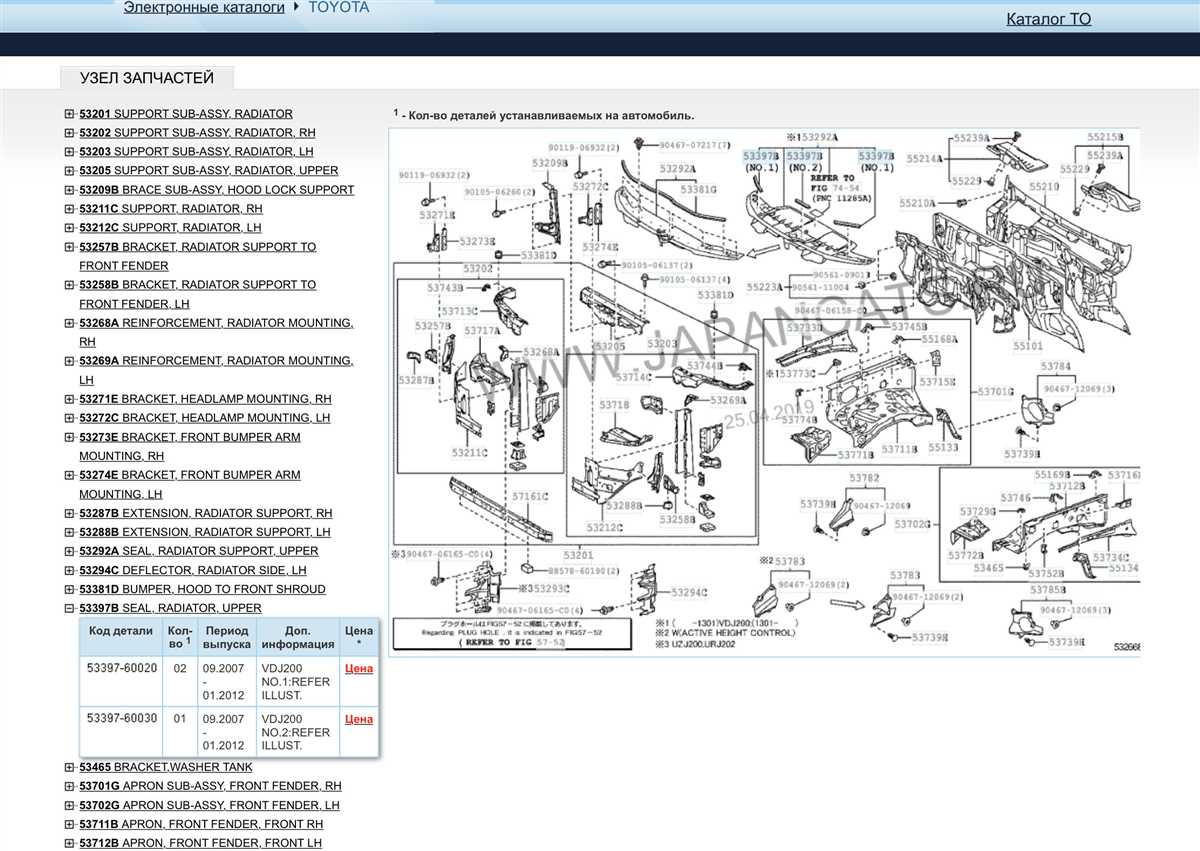Expand the 53292A SEAL, RADIATOR SUPPORT, UPPER node
The height and width of the screenshot is (851, 1200).
tap(68, 551)
